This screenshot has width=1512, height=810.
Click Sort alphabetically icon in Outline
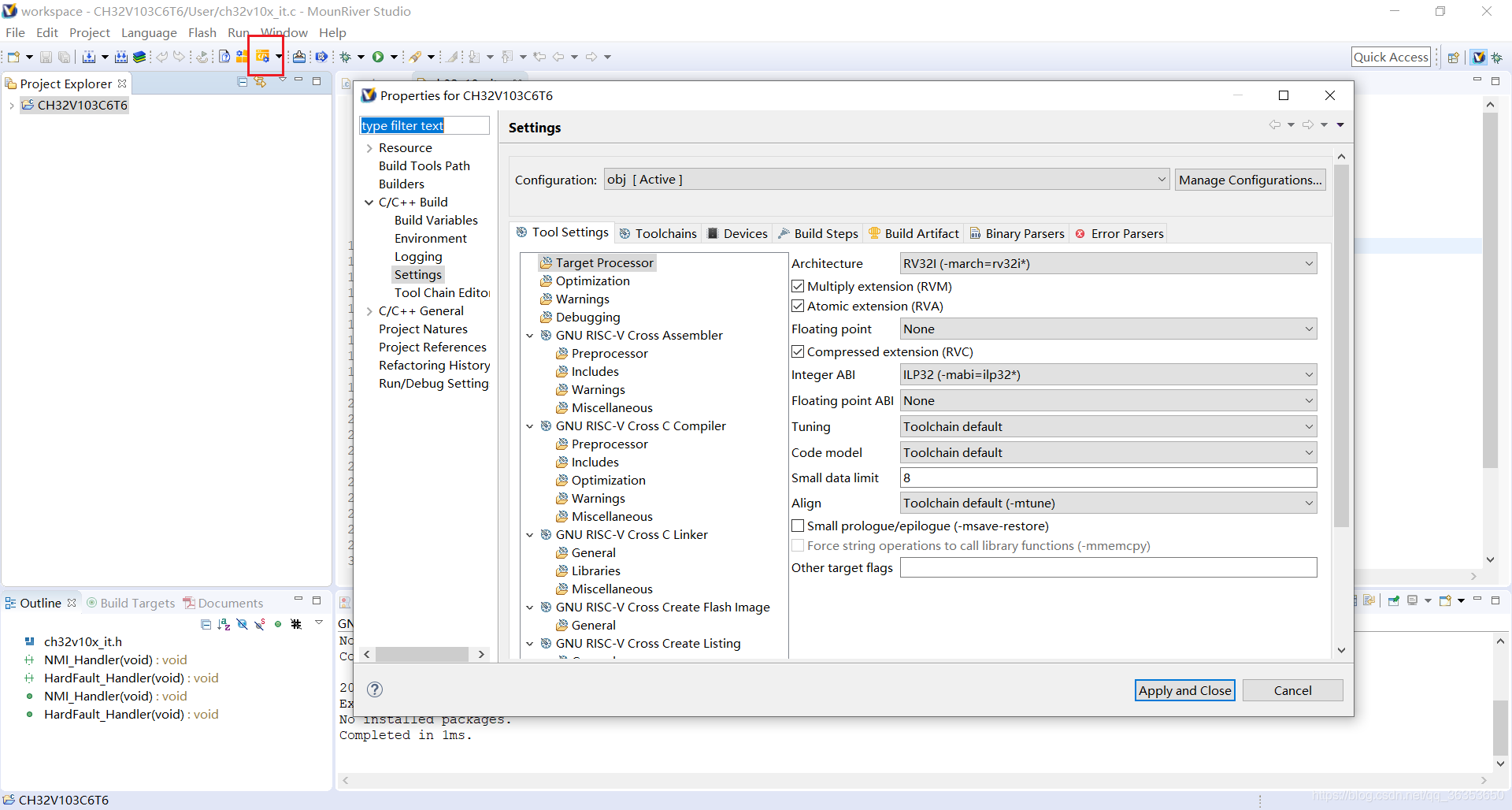[224, 624]
